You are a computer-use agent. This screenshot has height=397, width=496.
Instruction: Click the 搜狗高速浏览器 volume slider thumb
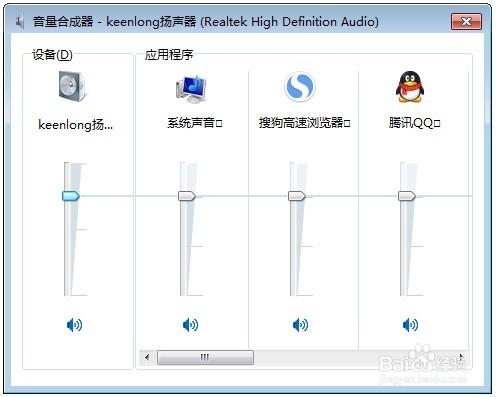297,196
